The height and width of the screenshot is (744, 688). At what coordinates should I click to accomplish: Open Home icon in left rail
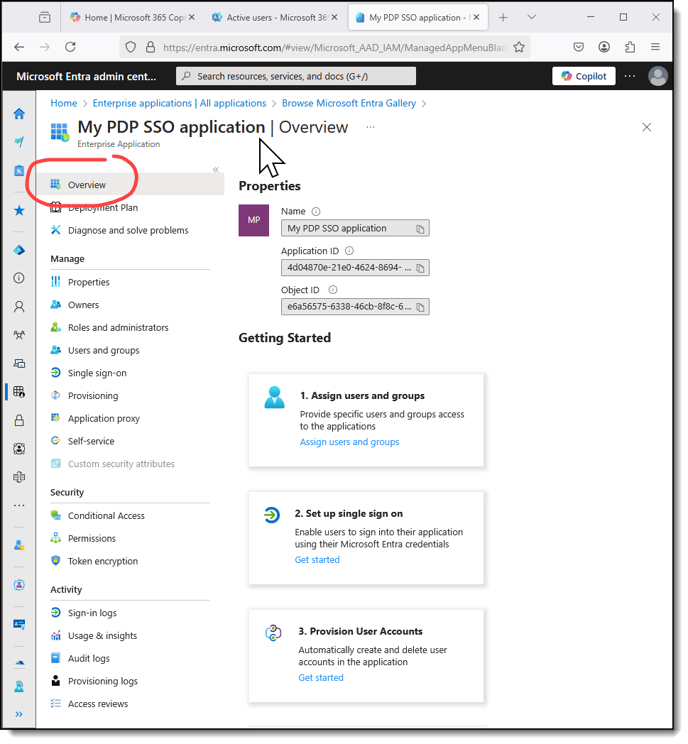[x=19, y=114]
